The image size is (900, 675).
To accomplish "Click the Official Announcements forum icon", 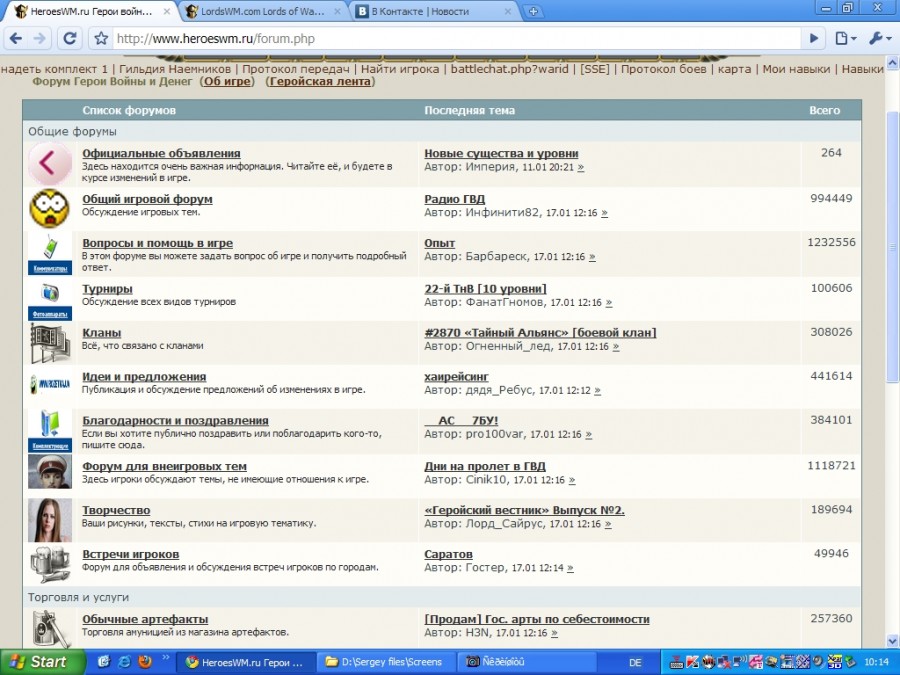I will (50, 164).
